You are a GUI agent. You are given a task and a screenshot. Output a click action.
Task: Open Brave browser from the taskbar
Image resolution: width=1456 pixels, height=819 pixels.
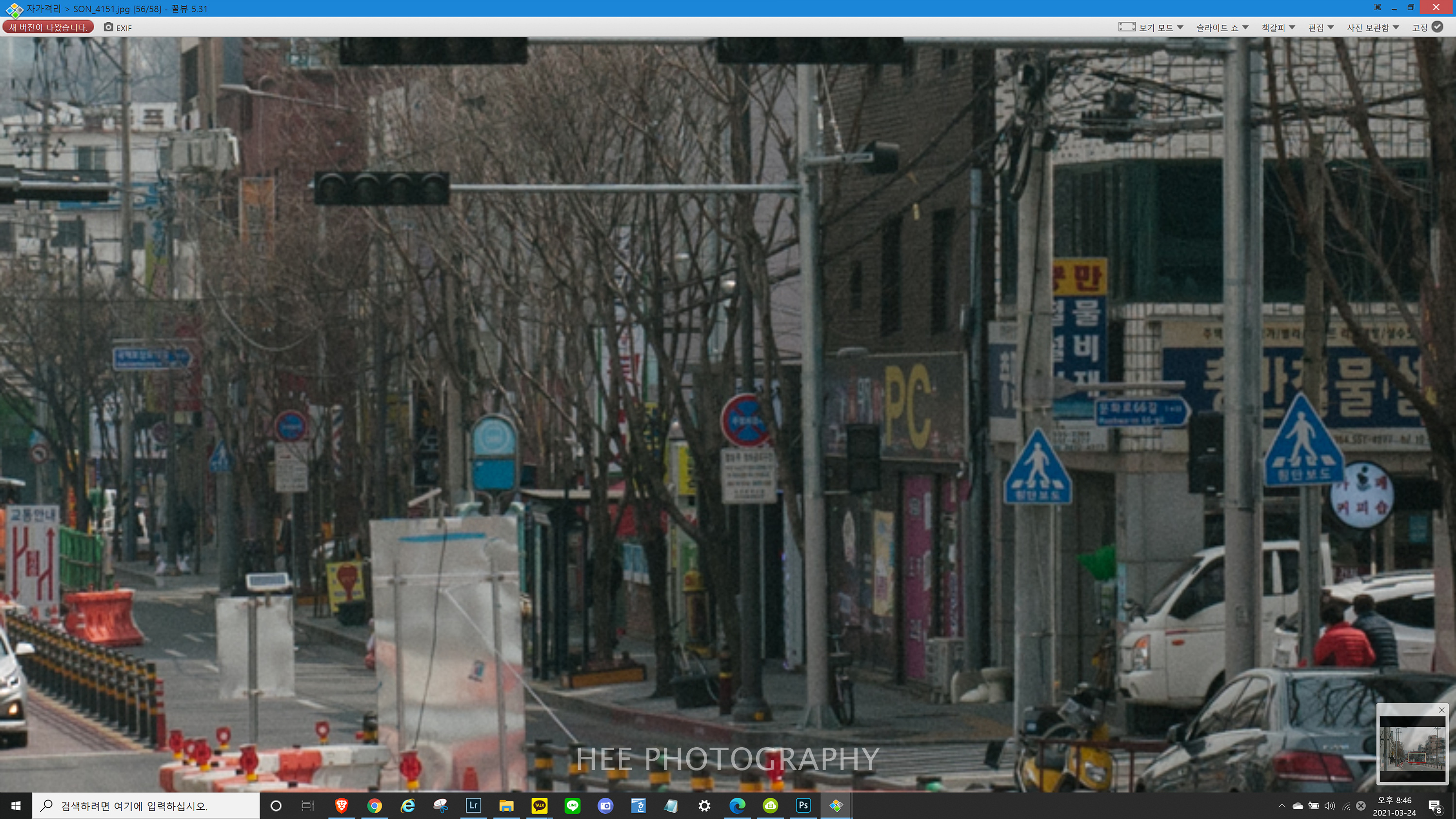tap(341, 805)
